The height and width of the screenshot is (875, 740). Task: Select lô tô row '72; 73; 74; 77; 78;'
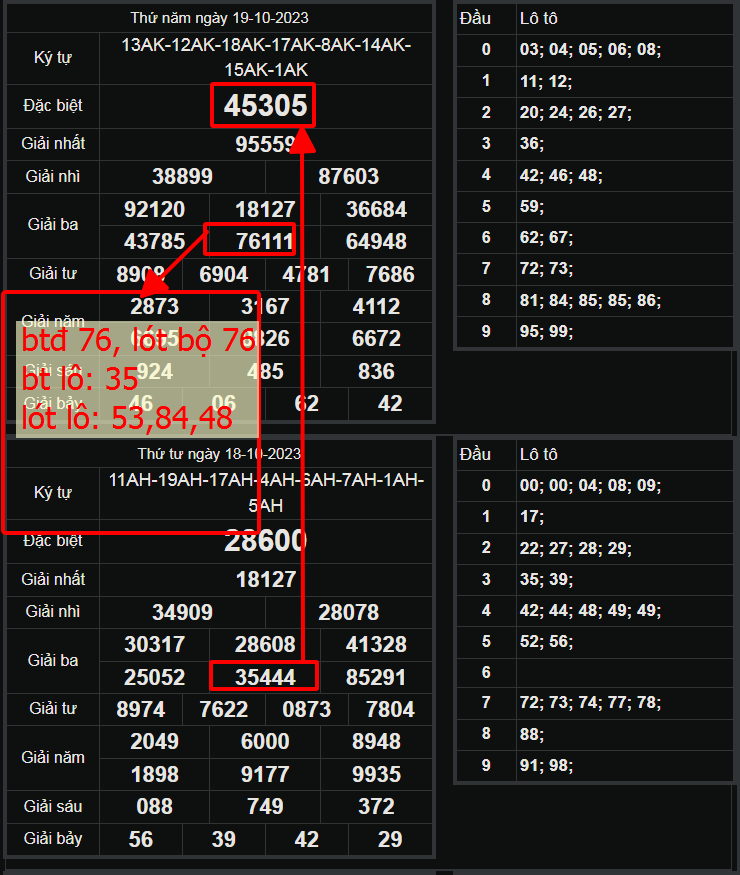point(590,703)
